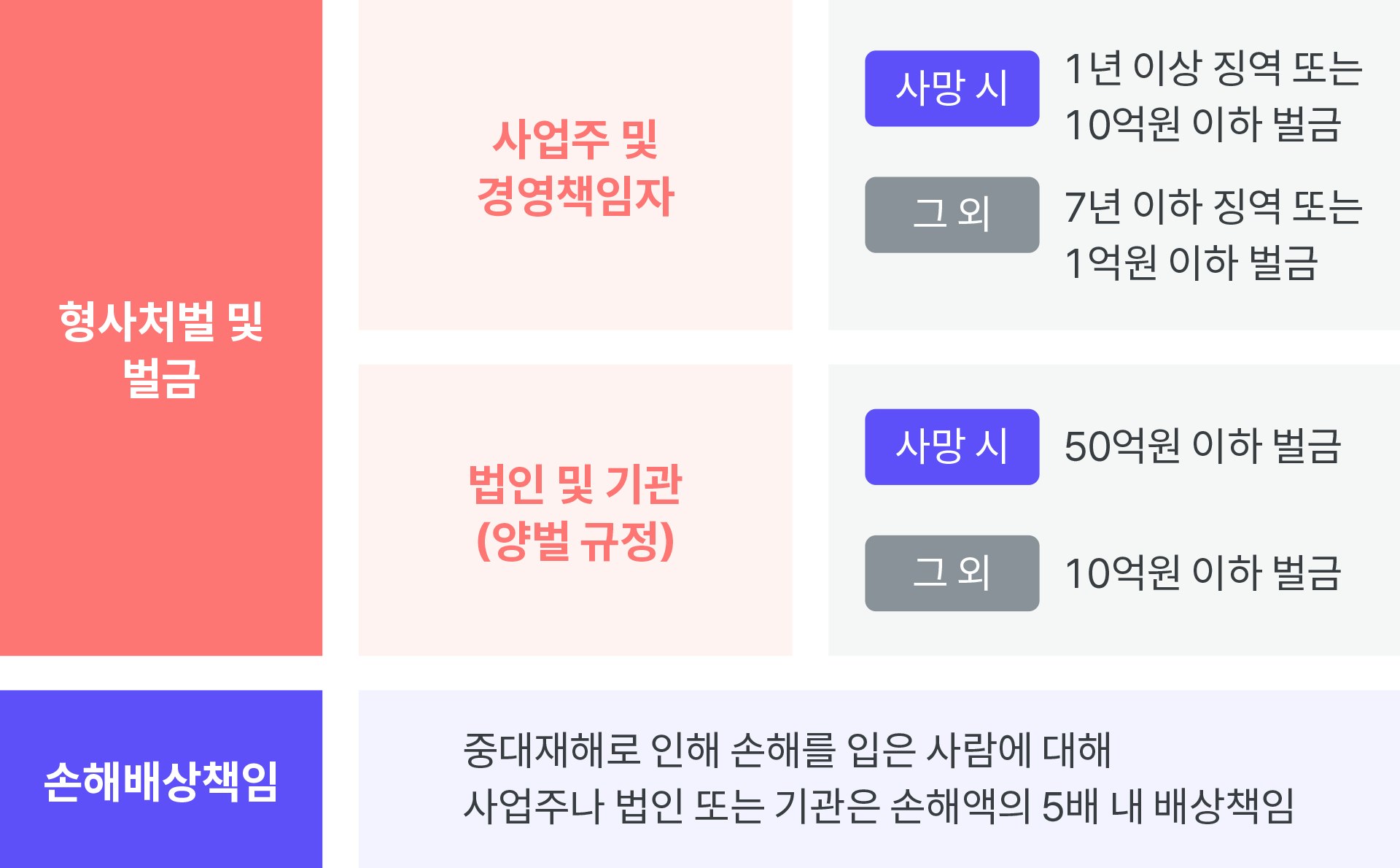This screenshot has height=868, width=1400.
Task: Click the purple 손해배상책임 block
Action: tap(160, 779)
